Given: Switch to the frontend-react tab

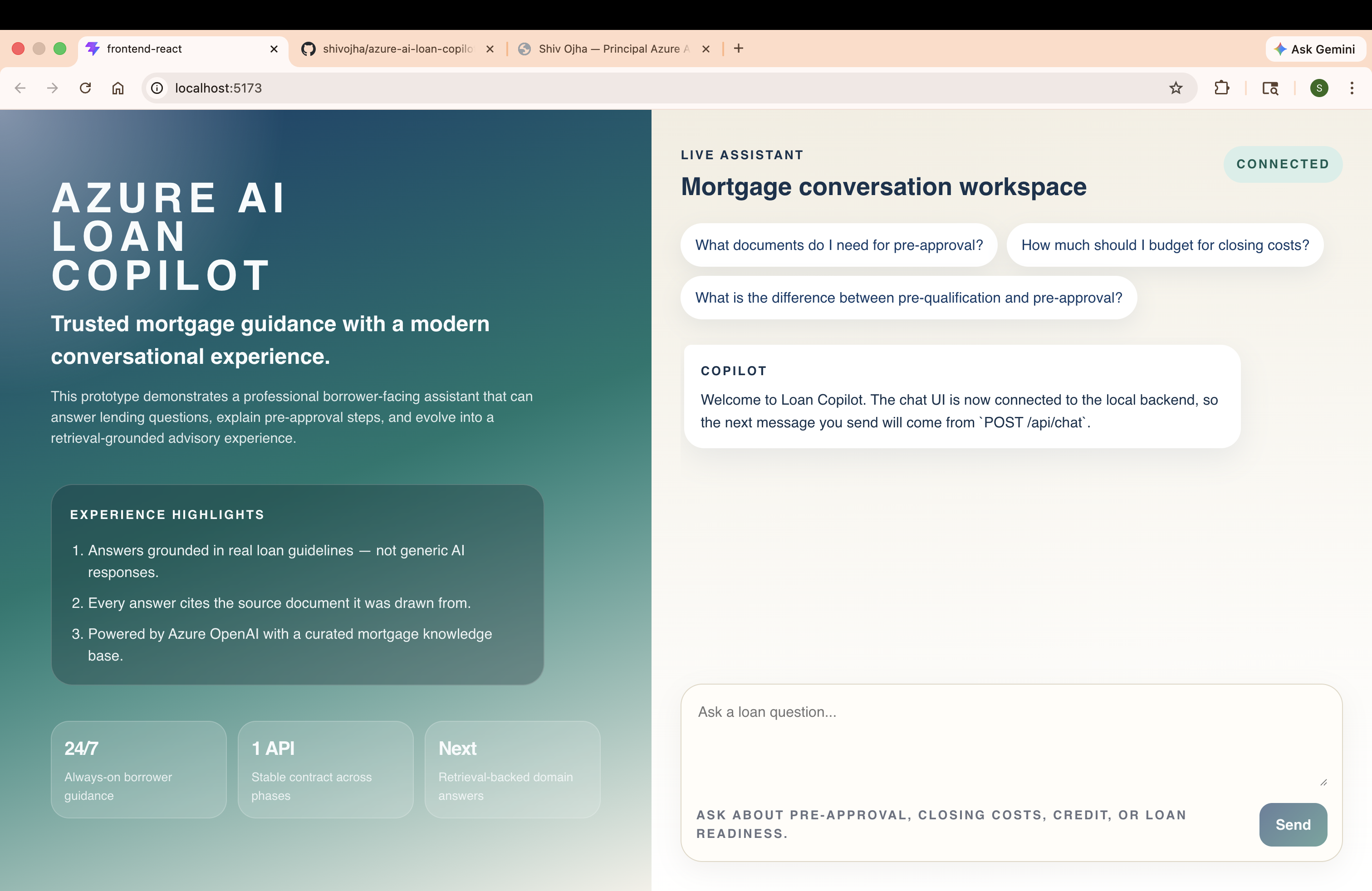Looking at the screenshot, I should pos(182,49).
